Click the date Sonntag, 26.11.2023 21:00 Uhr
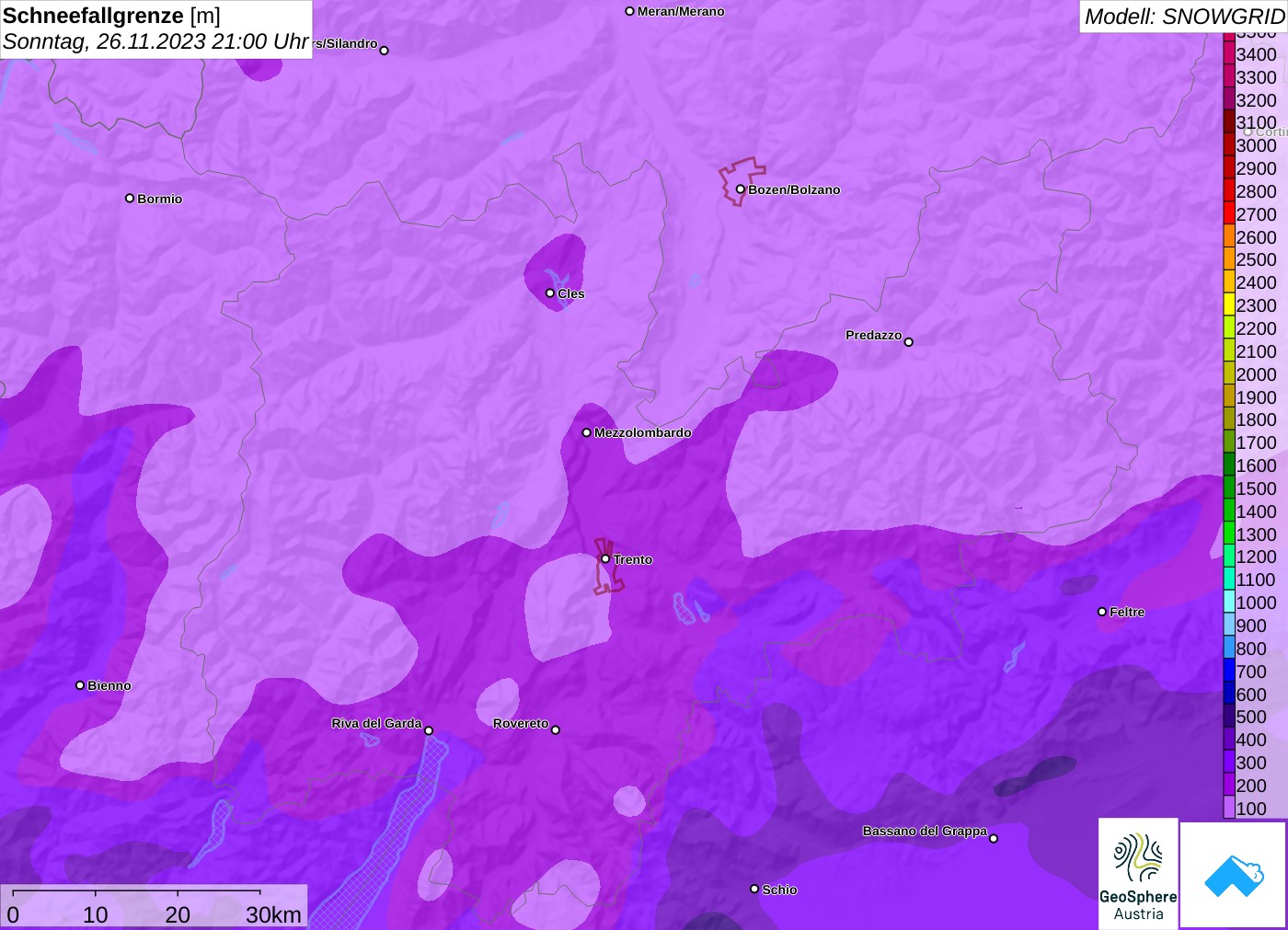 point(155,41)
